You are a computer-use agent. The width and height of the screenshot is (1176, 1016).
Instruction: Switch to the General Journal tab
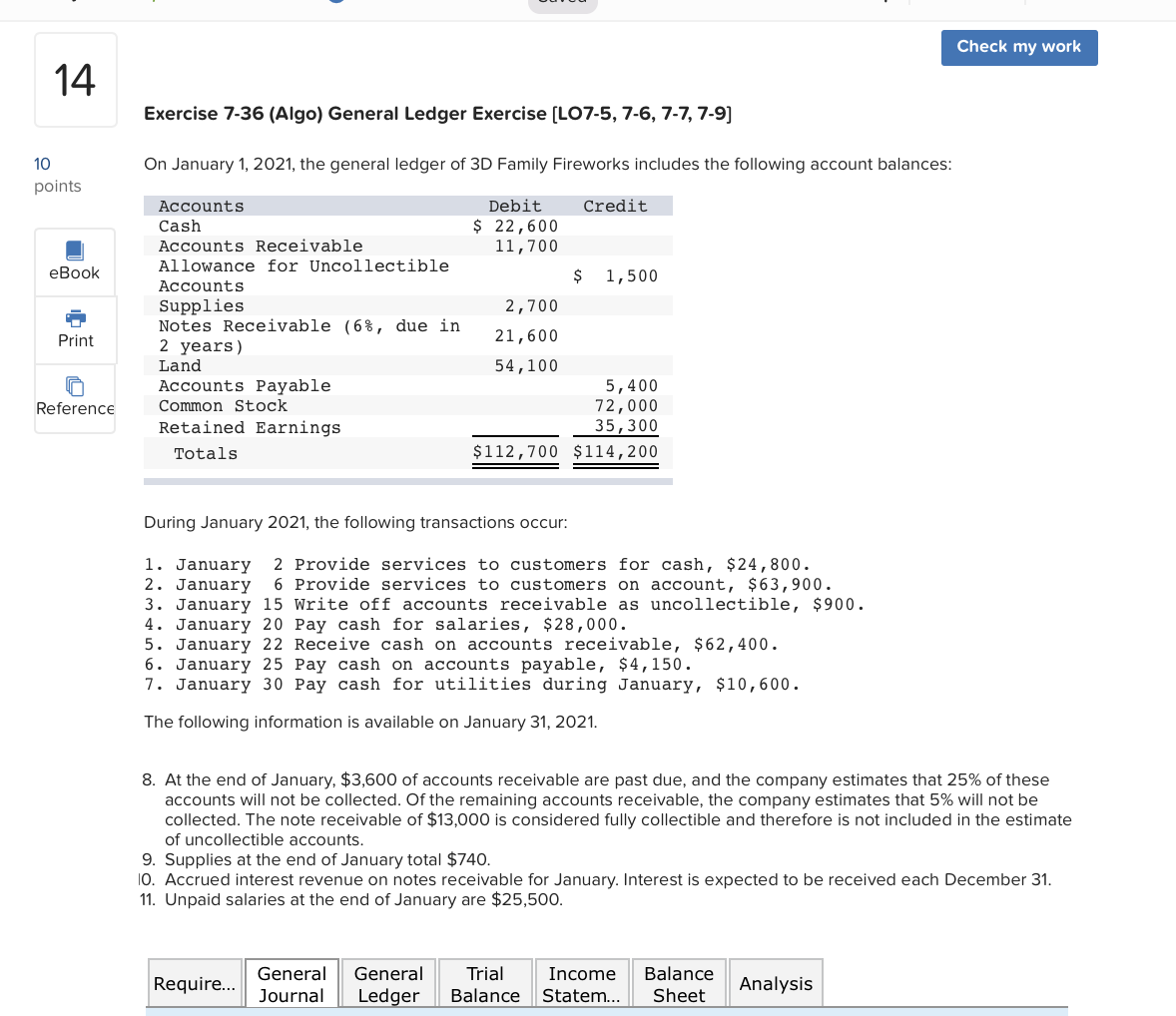tap(291, 983)
